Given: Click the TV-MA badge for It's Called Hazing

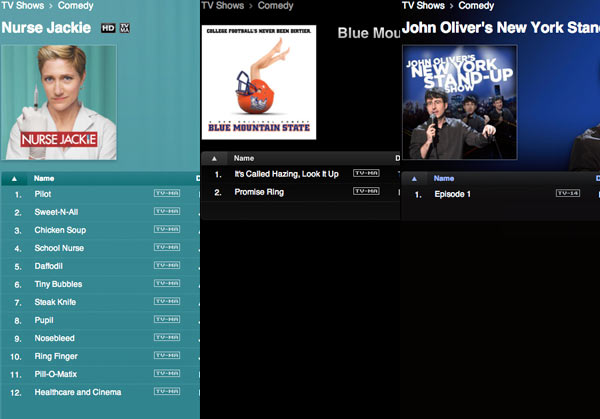Looking at the screenshot, I should tap(366, 173).
